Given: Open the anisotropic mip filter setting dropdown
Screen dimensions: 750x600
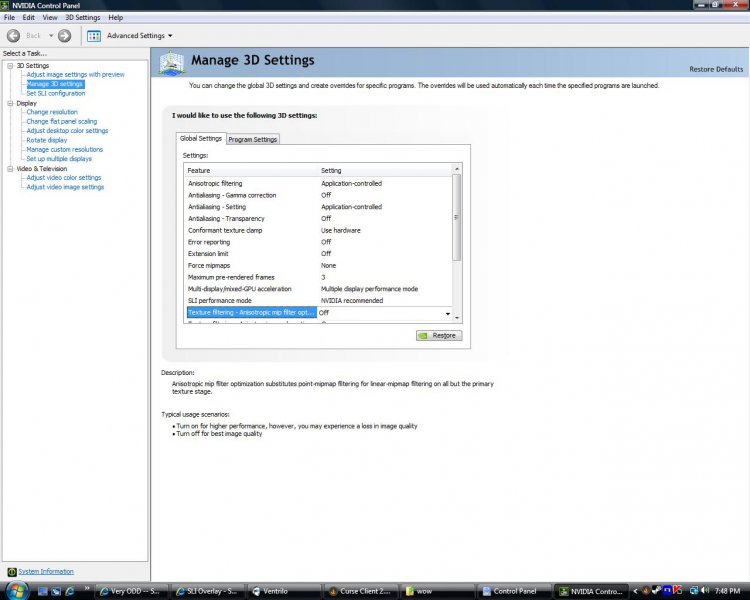Looking at the screenshot, I should 448,313.
